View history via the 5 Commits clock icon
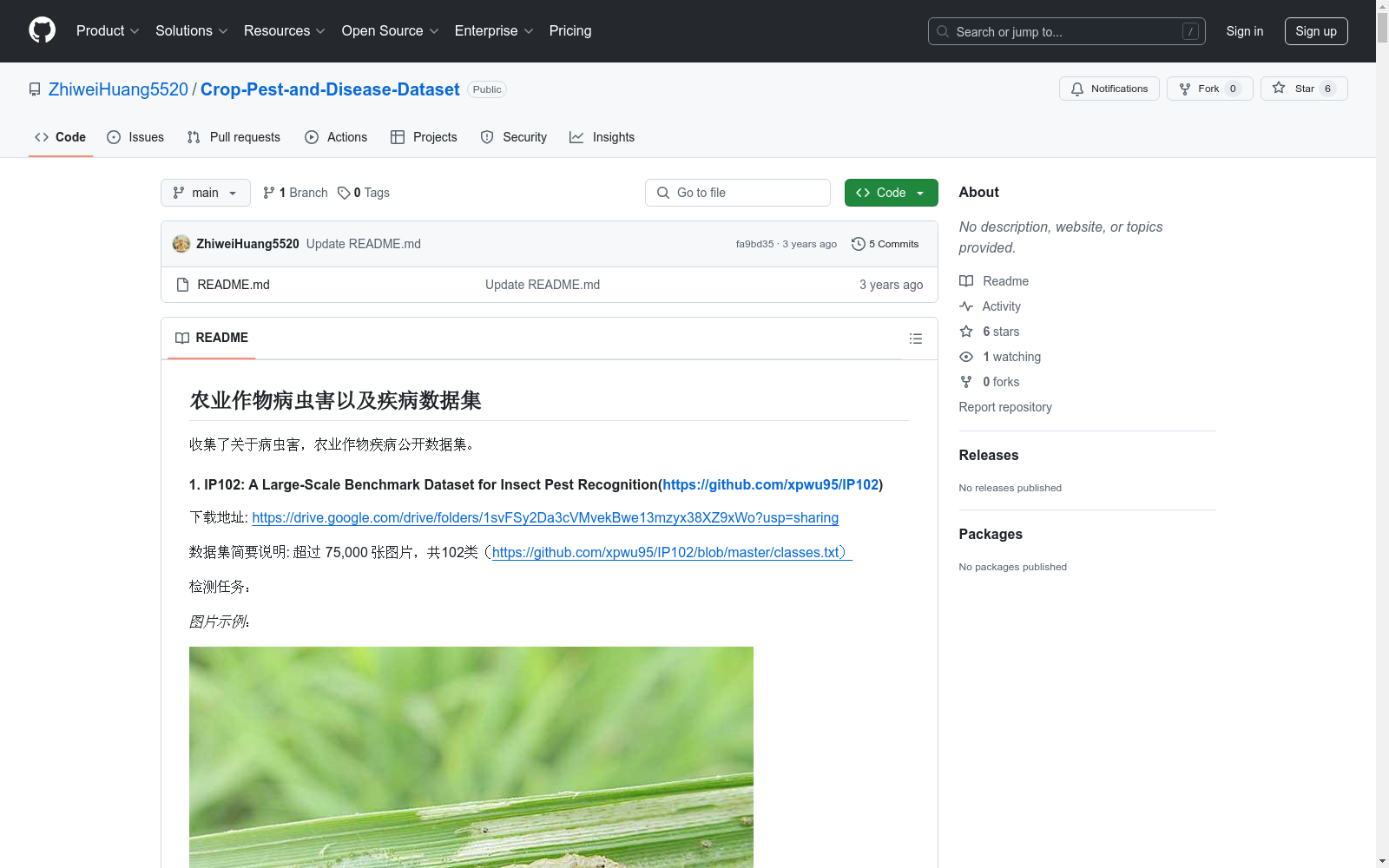1389x868 pixels. (859, 244)
